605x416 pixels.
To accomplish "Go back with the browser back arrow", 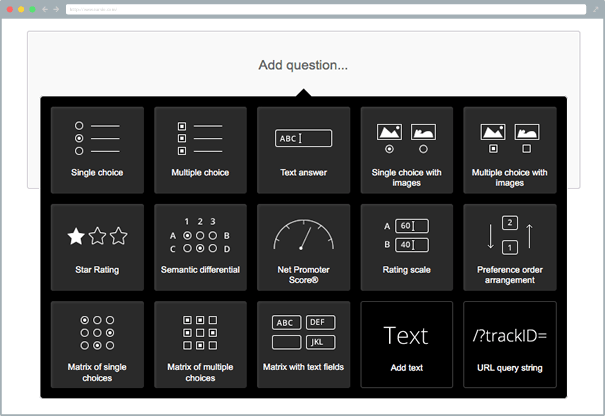I will tap(44, 9).
